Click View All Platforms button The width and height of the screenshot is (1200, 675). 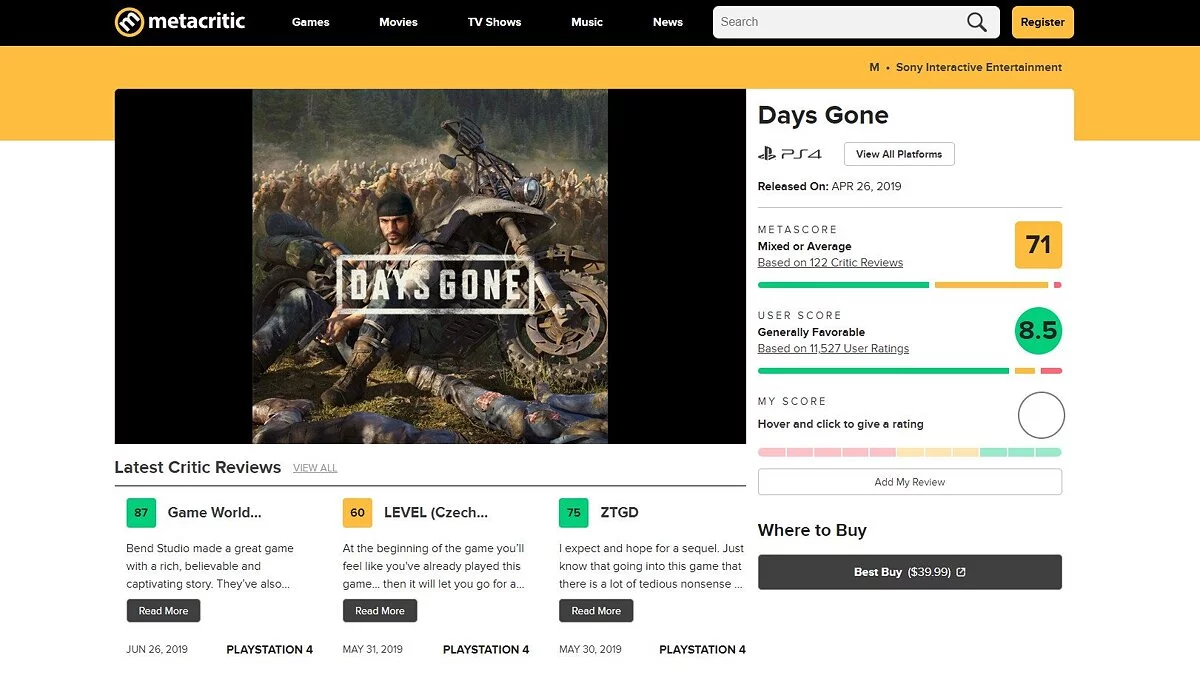tap(899, 154)
